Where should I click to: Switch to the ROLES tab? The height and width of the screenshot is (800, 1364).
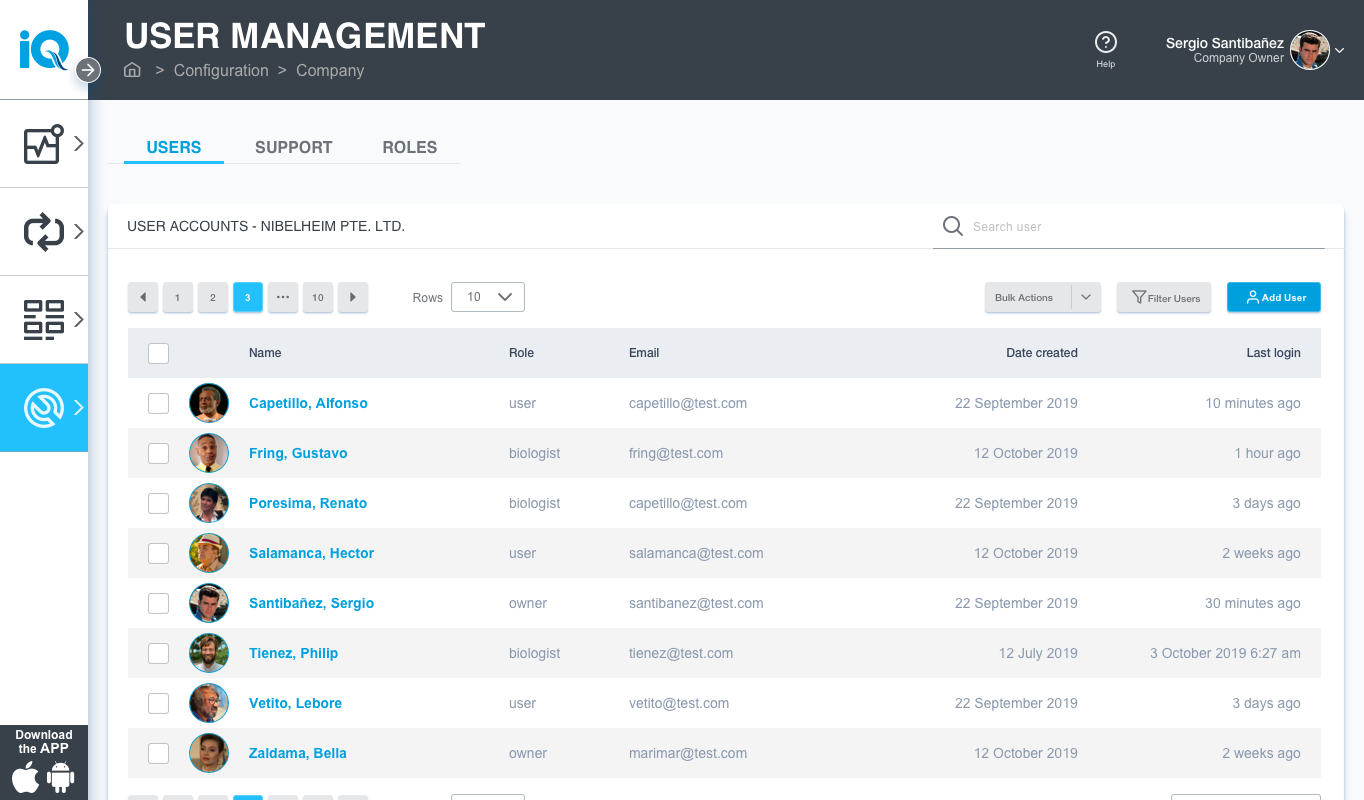(x=409, y=147)
